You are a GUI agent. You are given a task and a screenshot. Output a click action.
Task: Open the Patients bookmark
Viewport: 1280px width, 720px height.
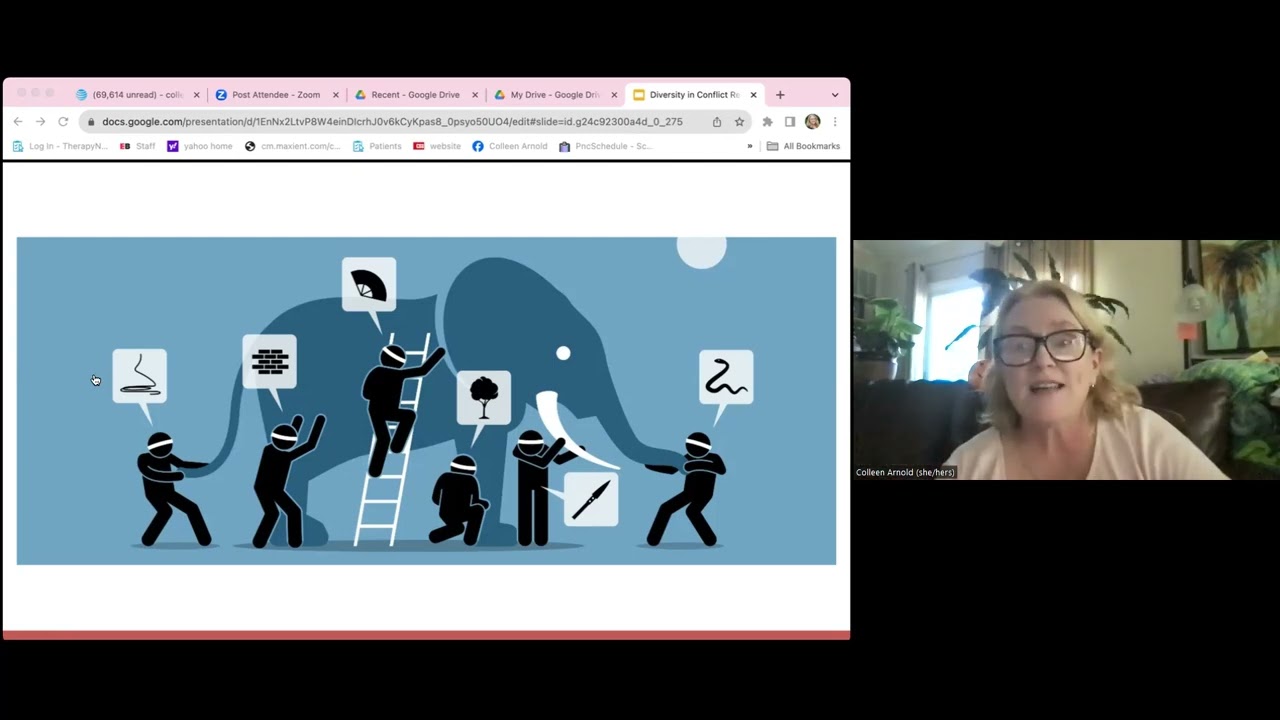pyautogui.click(x=377, y=146)
